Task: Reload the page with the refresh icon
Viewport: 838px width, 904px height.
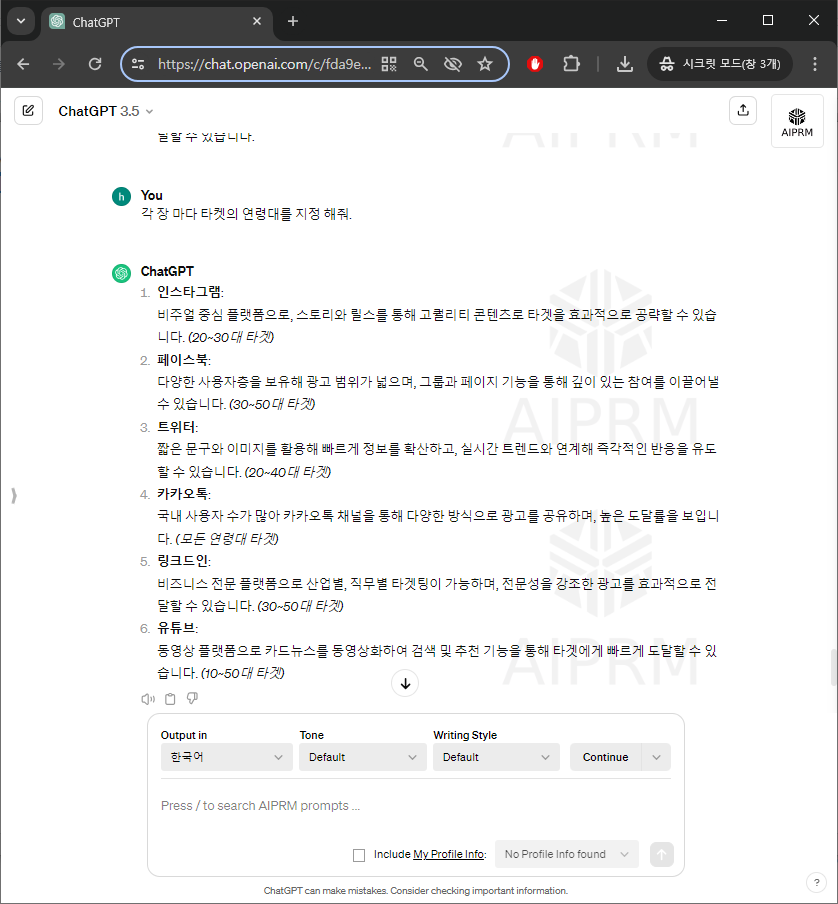Action: click(95, 64)
